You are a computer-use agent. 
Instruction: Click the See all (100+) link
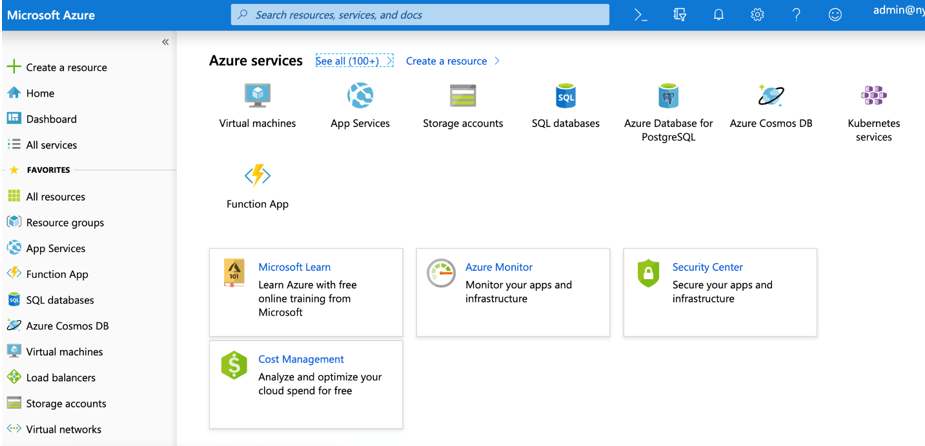[354, 61]
